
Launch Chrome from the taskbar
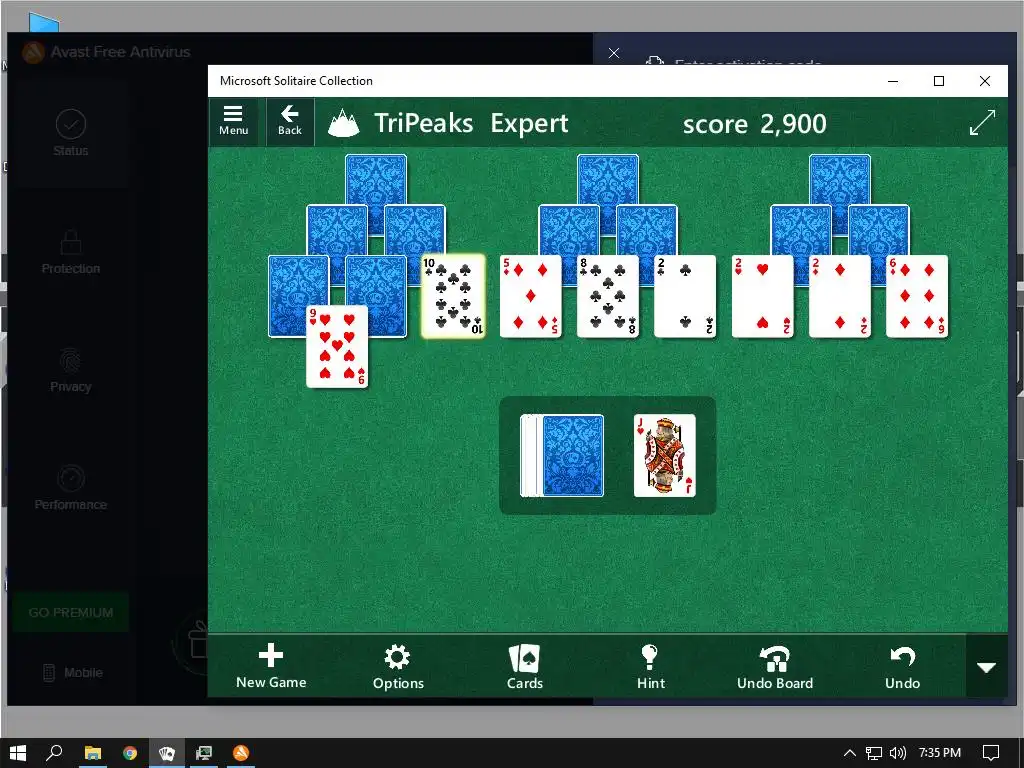point(130,753)
